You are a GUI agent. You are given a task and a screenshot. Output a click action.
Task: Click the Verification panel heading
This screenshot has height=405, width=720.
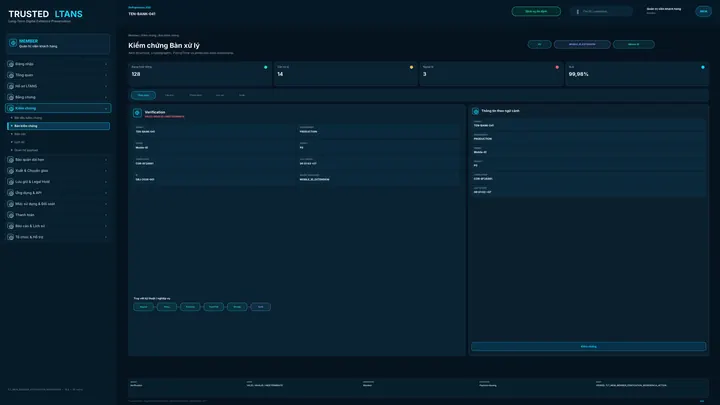(155, 112)
